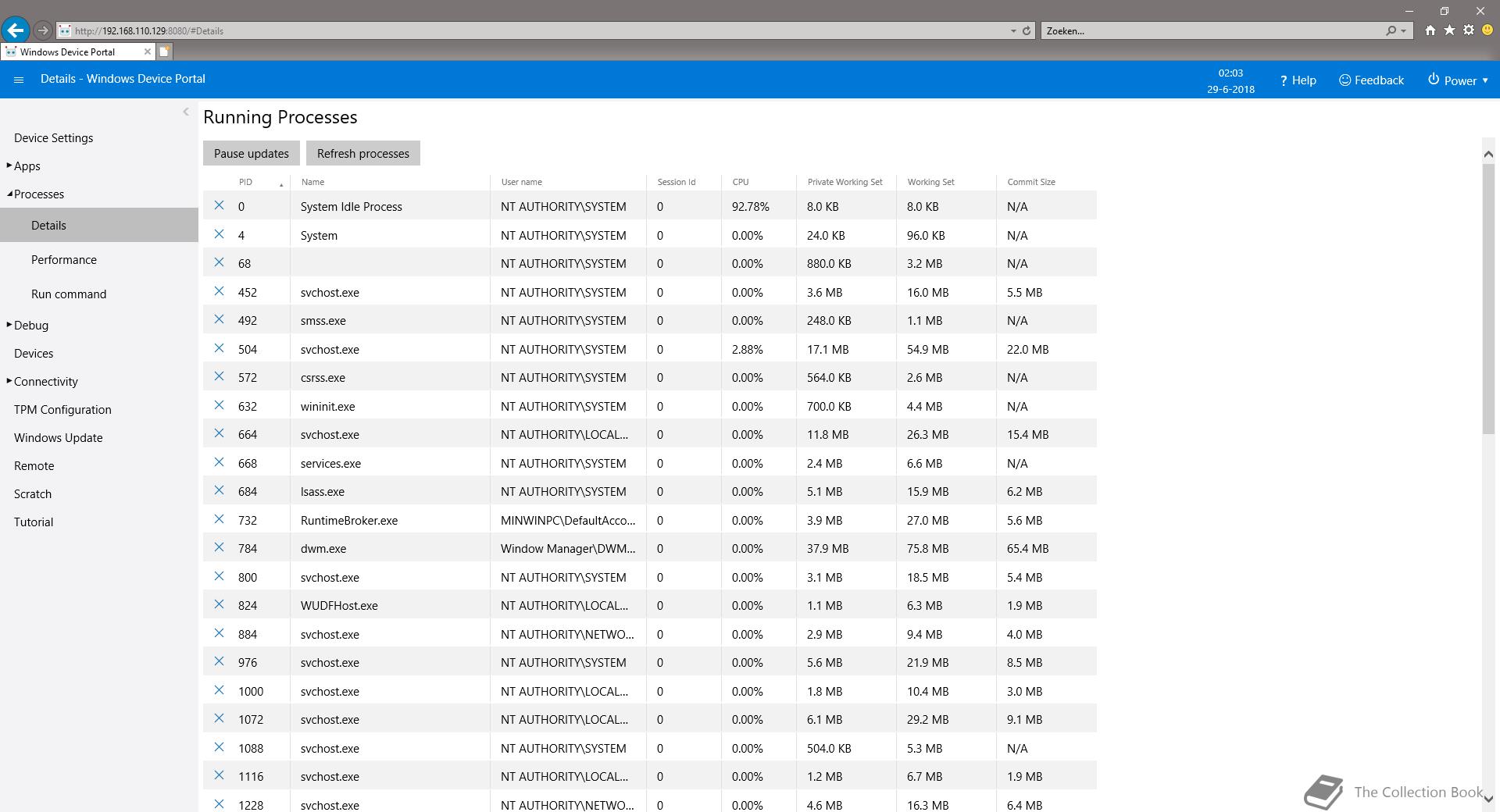
Task: Go back with browser back arrow
Action: click(15, 30)
